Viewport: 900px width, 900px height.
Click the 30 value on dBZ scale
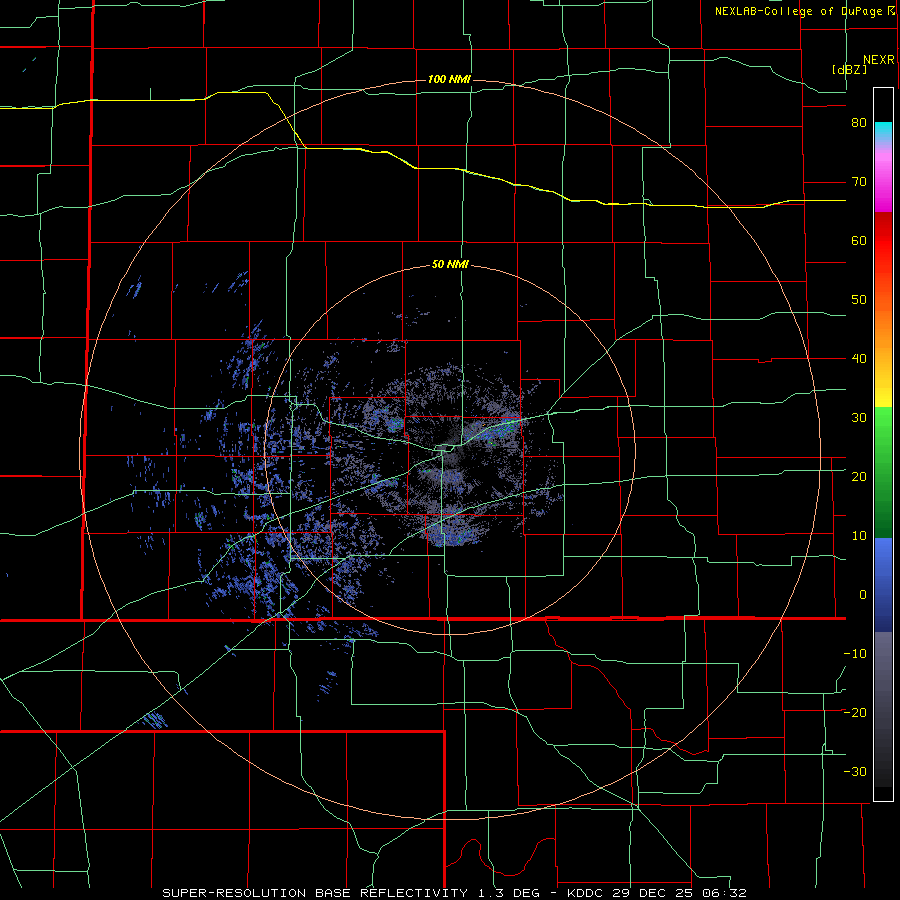pyautogui.click(x=859, y=417)
